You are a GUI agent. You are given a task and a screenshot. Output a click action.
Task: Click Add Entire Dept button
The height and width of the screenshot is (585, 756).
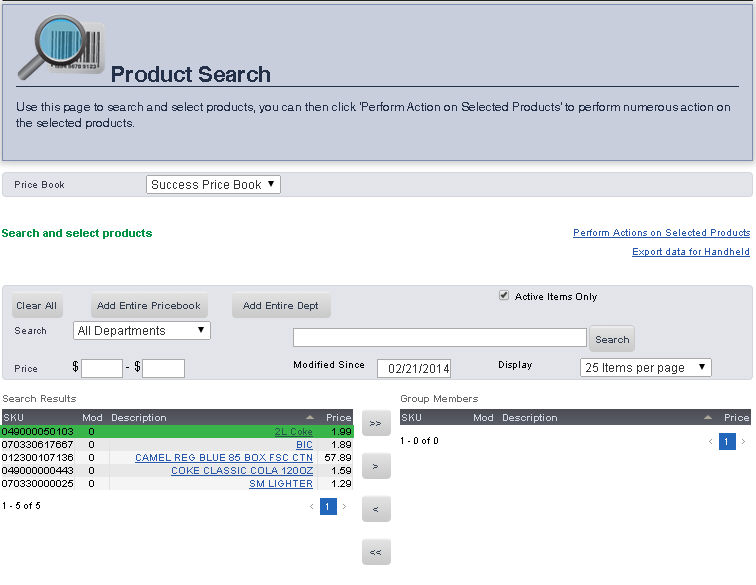pyautogui.click(x=281, y=306)
